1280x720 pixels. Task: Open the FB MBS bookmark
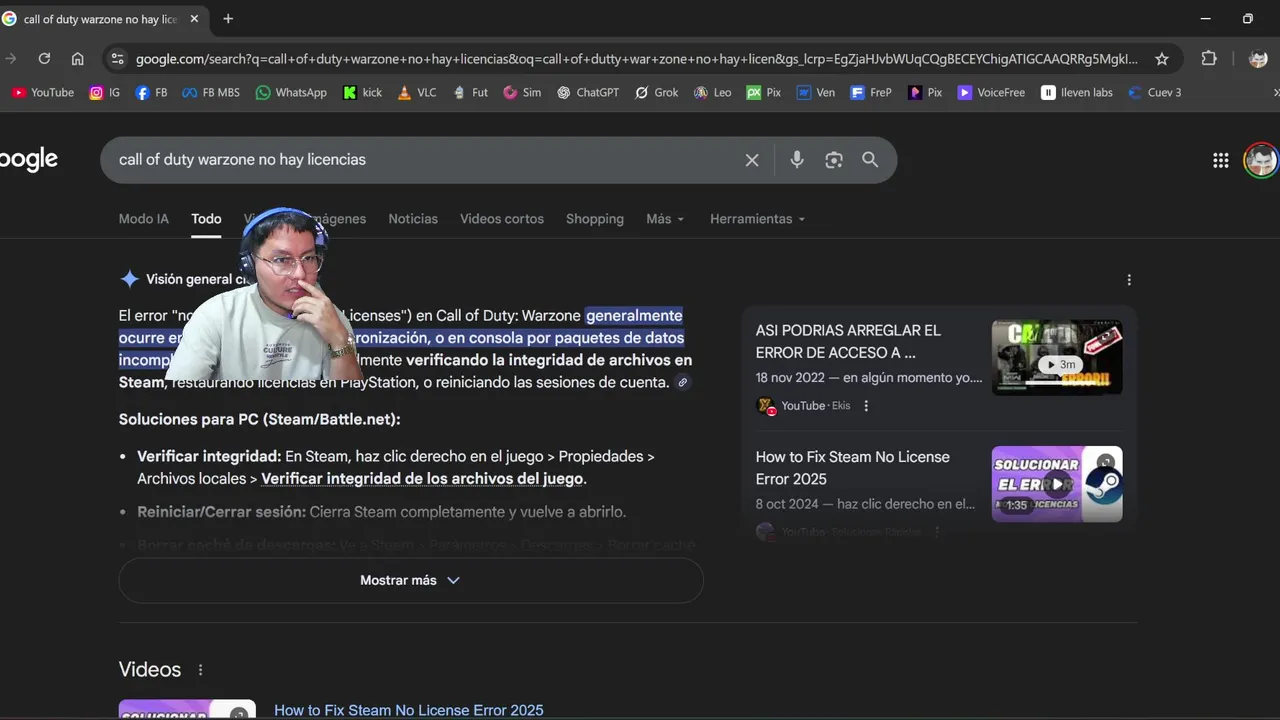click(x=211, y=92)
